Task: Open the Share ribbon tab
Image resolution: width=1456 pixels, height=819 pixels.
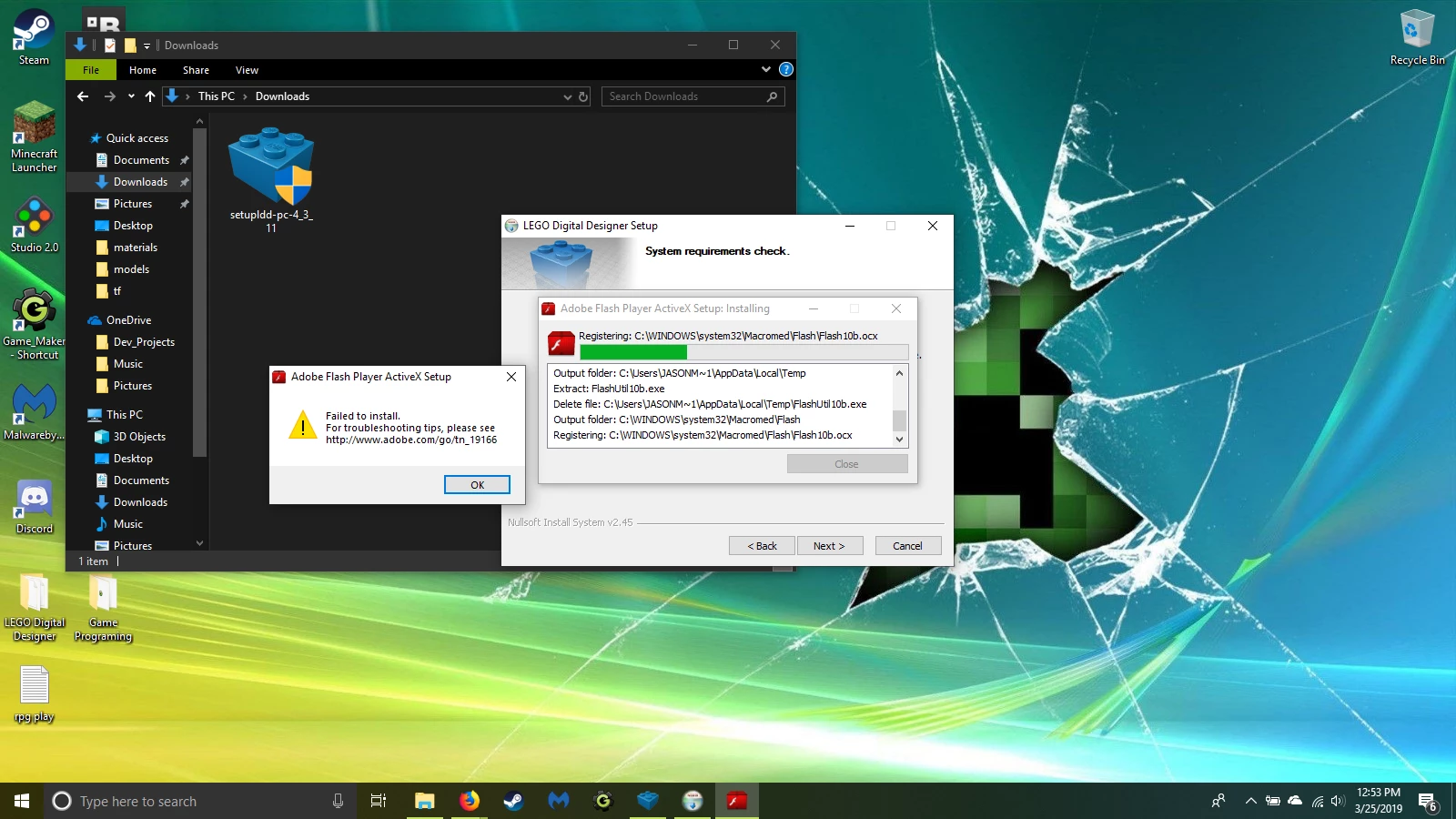Action: coord(196,70)
